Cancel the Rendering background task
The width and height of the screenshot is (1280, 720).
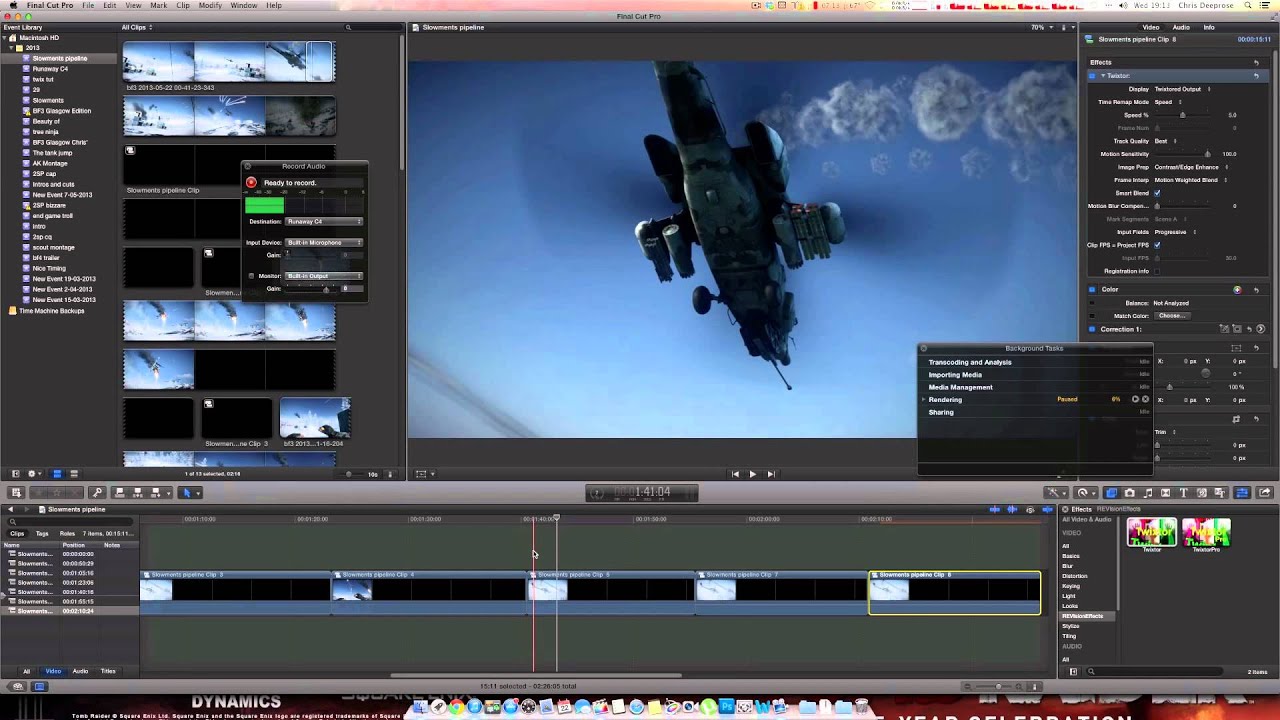tap(1145, 399)
